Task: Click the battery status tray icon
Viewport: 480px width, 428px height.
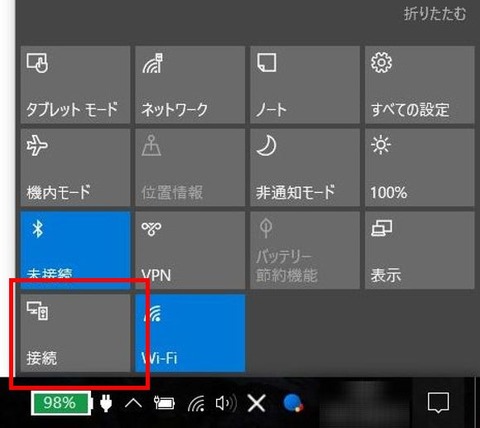Action: 164,403
